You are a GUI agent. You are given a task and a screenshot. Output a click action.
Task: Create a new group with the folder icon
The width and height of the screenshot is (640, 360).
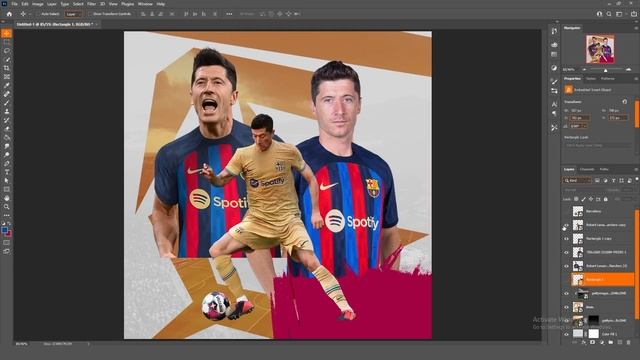(611, 342)
